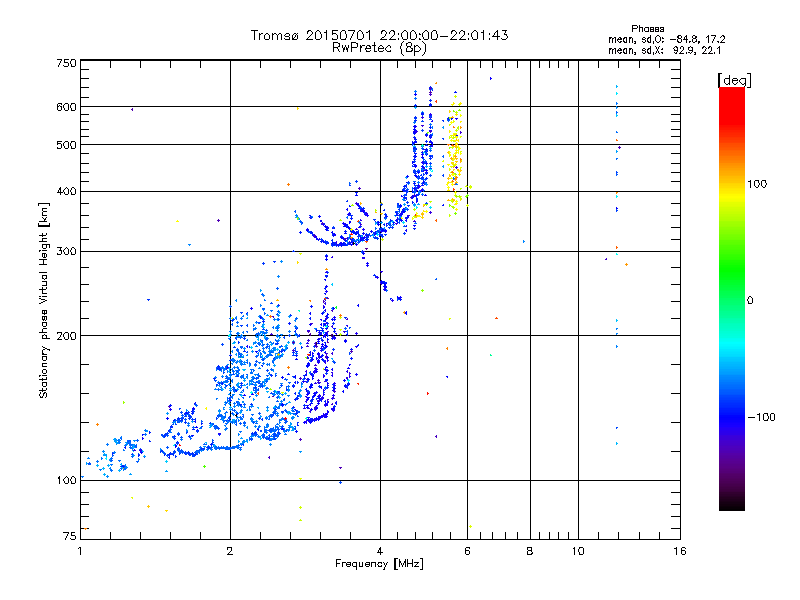Viewport: 800px width, 600px height.
Task: Click the black bottom of the colorbar
Action: (732, 503)
